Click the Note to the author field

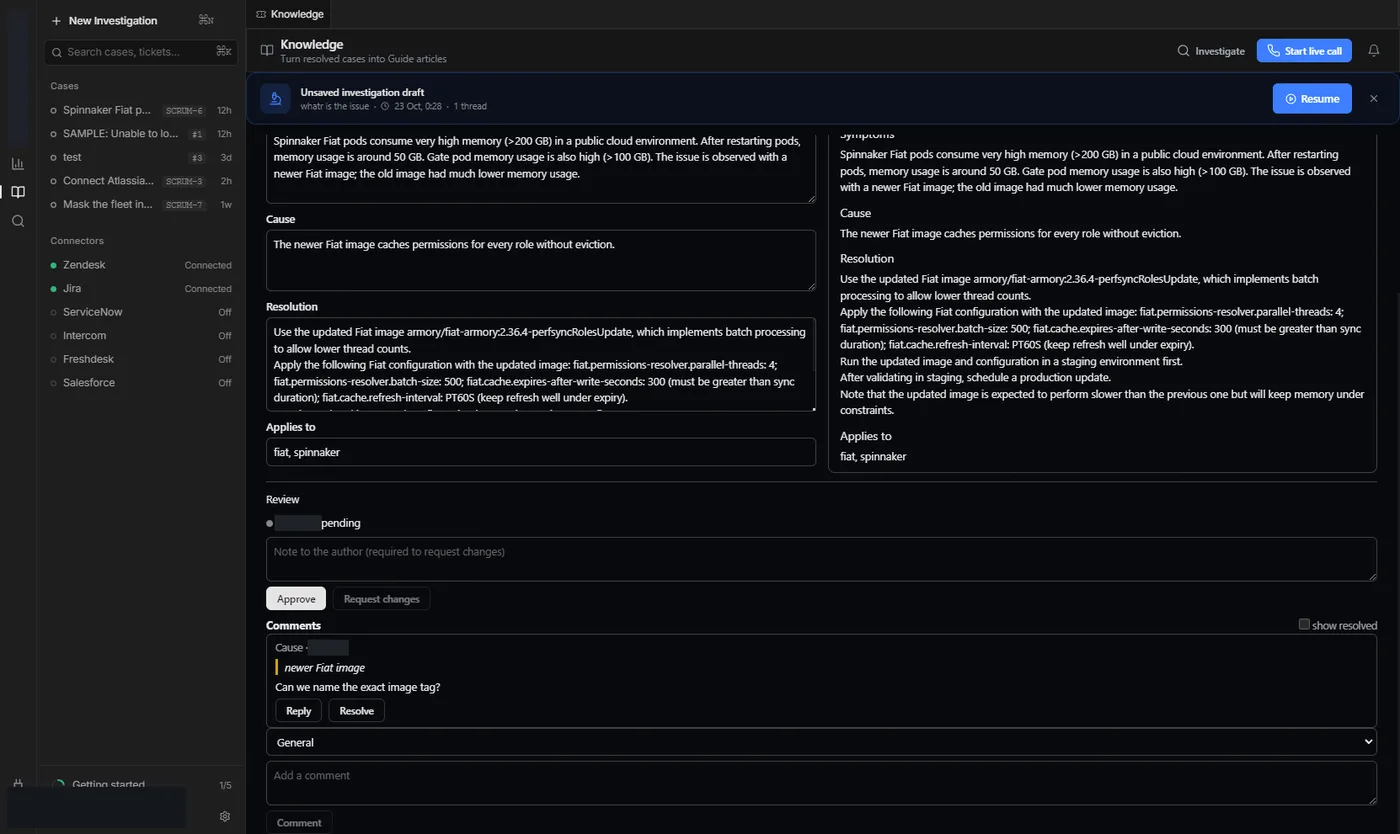(821, 559)
